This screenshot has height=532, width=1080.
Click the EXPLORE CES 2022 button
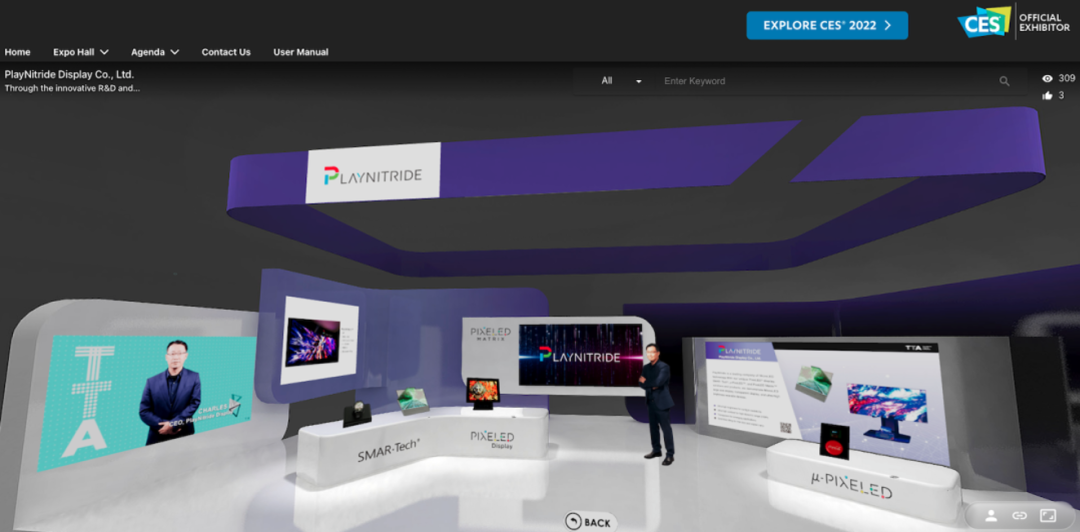point(827,26)
